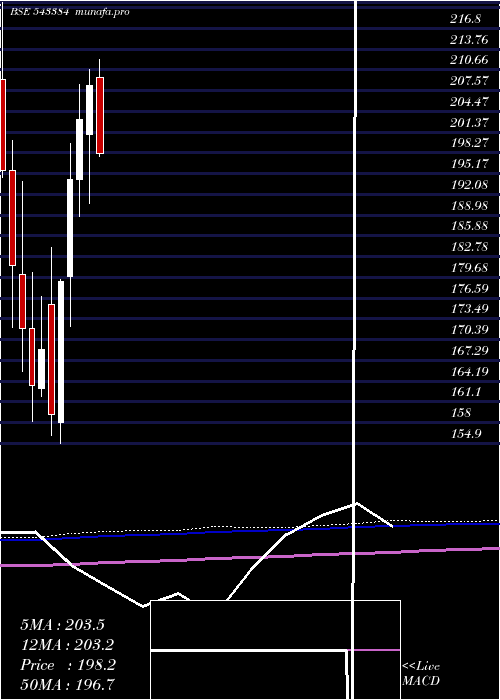
Task: Select the 167.29 price axis label
Action: [469, 350]
